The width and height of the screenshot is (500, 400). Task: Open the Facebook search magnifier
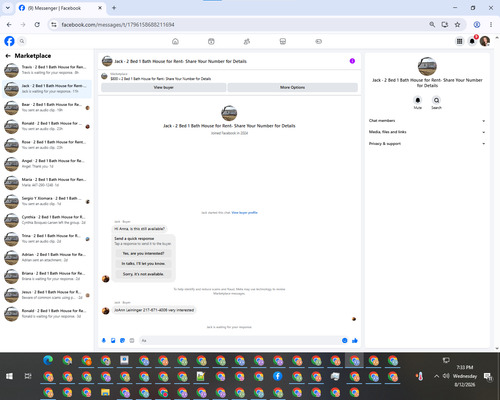pos(22,41)
